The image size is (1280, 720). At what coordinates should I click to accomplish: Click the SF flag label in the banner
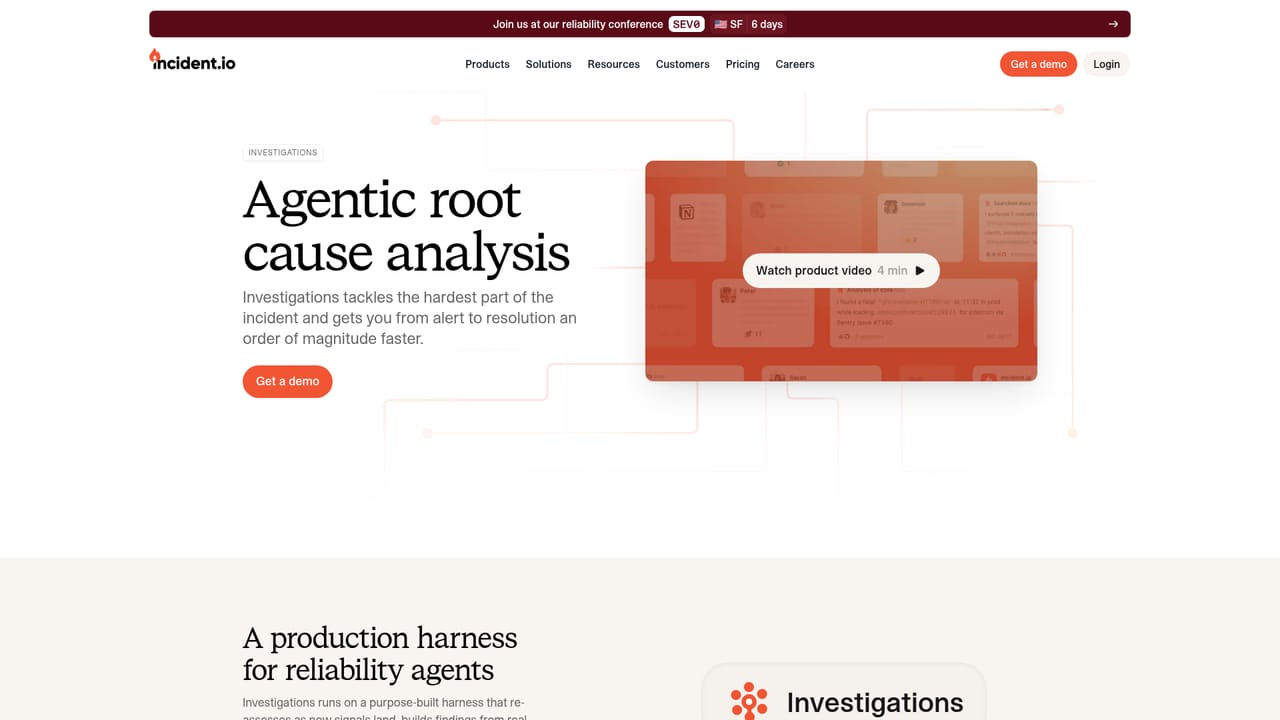(x=728, y=24)
